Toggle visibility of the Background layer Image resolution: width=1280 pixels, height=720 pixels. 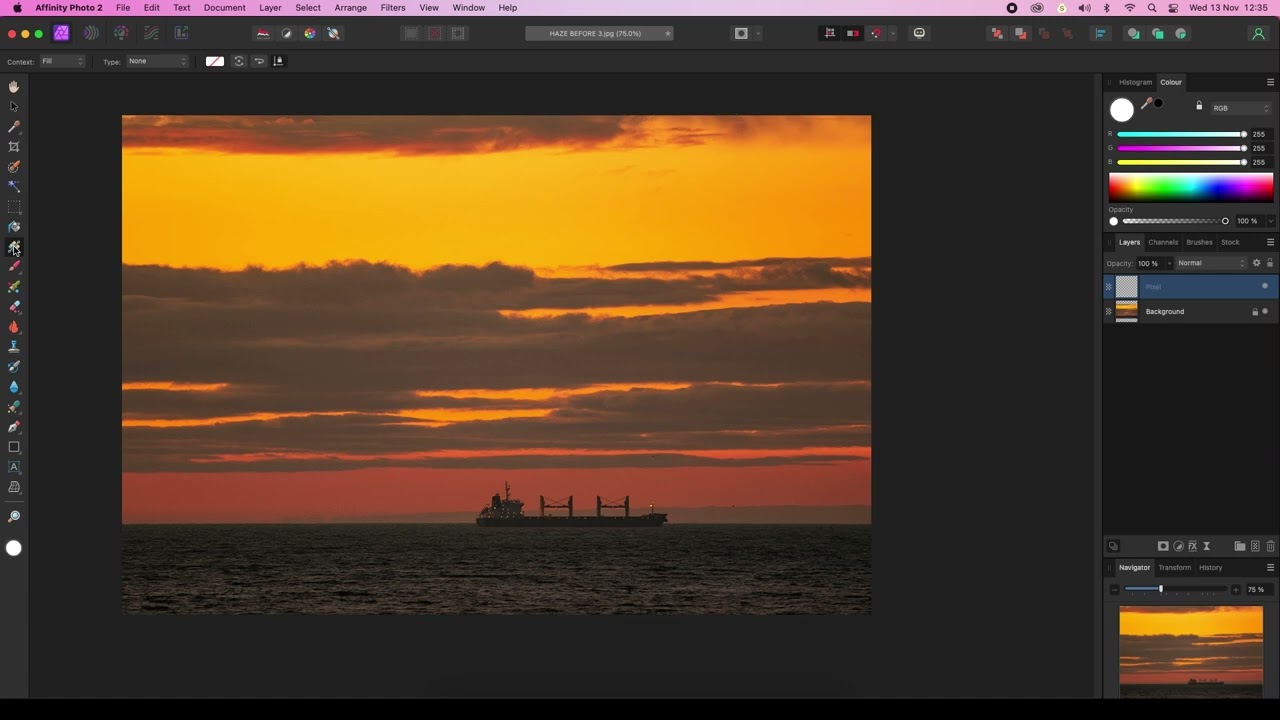(1265, 311)
